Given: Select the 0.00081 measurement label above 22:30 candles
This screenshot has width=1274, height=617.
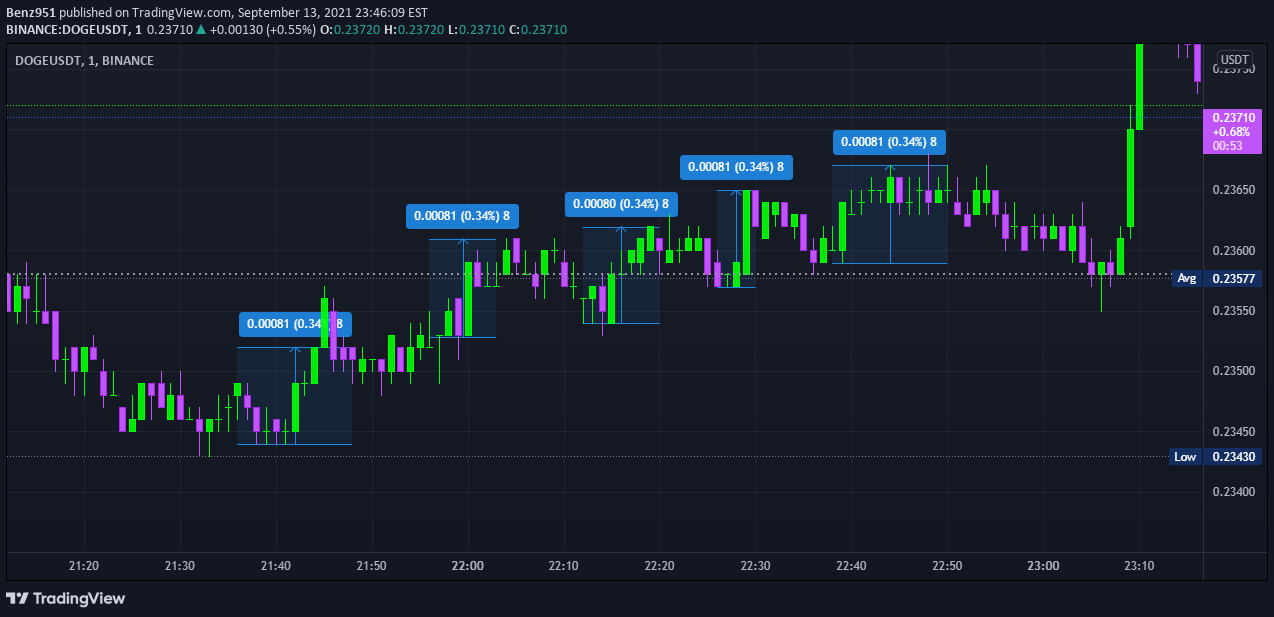Looking at the screenshot, I should click(736, 167).
